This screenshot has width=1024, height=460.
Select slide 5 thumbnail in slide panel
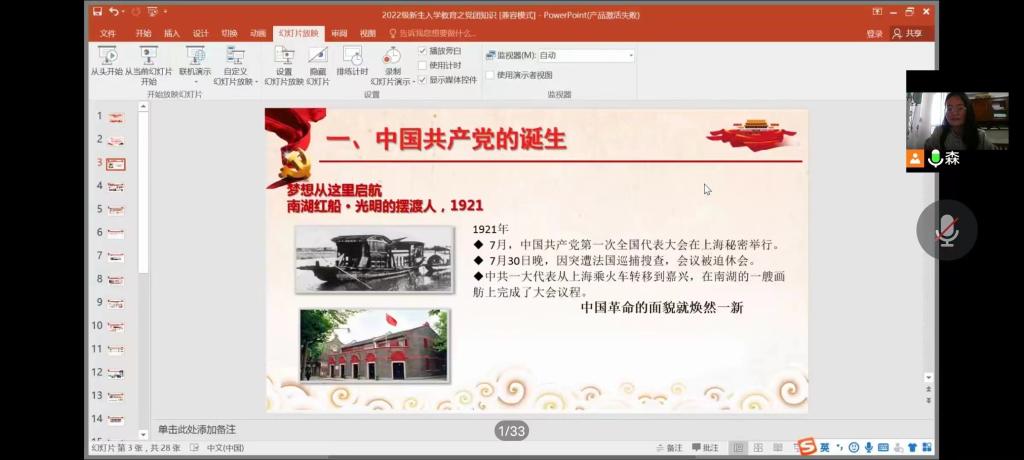point(115,209)
